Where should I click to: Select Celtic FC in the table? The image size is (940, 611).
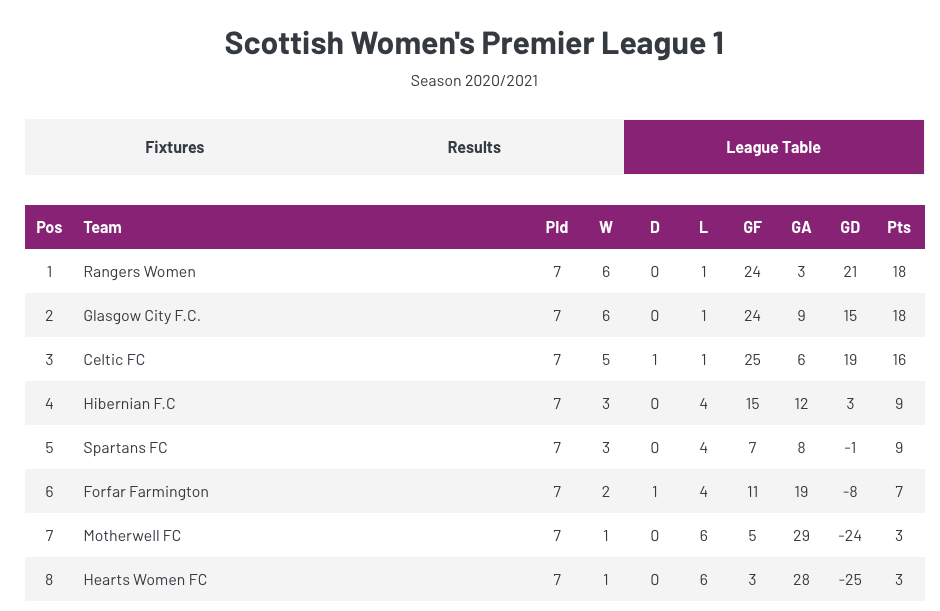(x=114, y=359)
